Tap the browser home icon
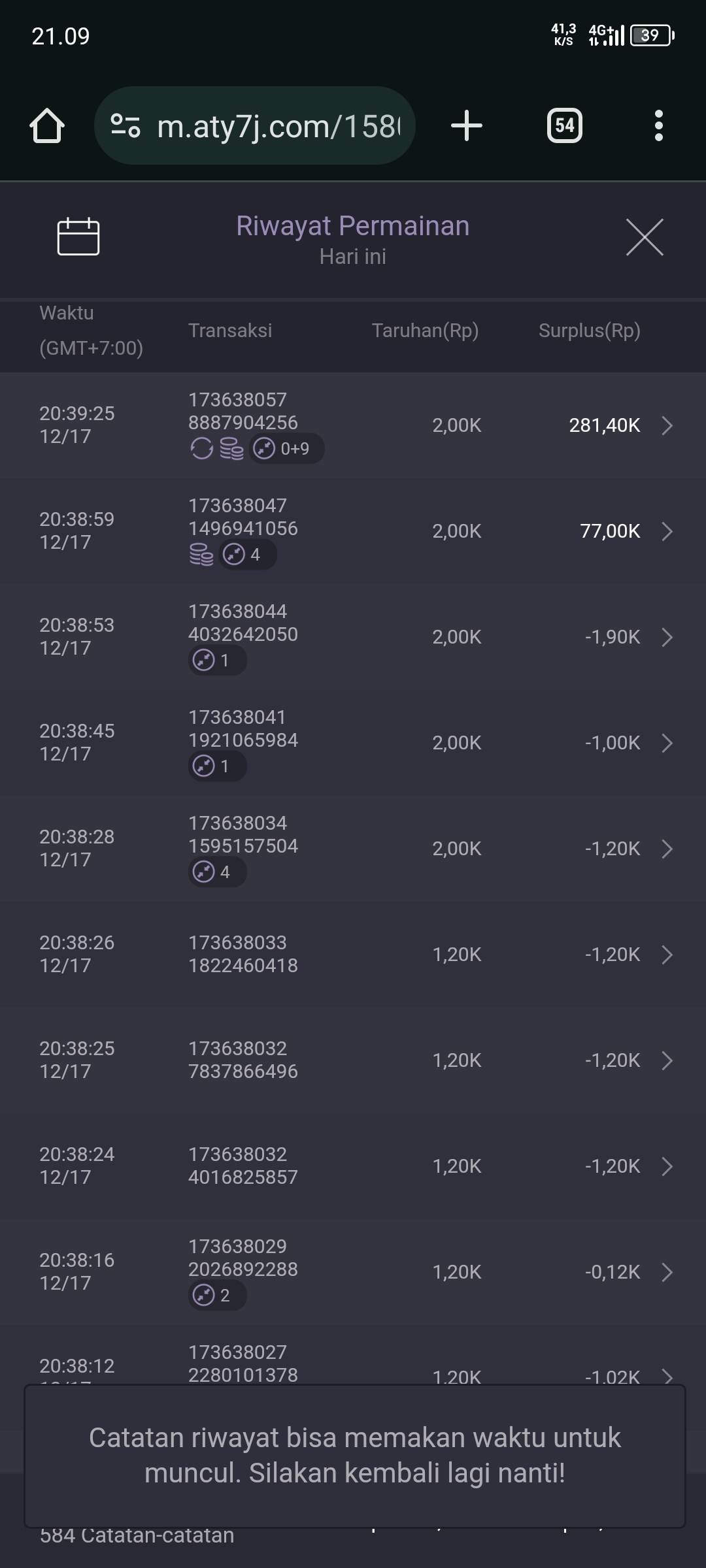 click(x=47, y=125)
